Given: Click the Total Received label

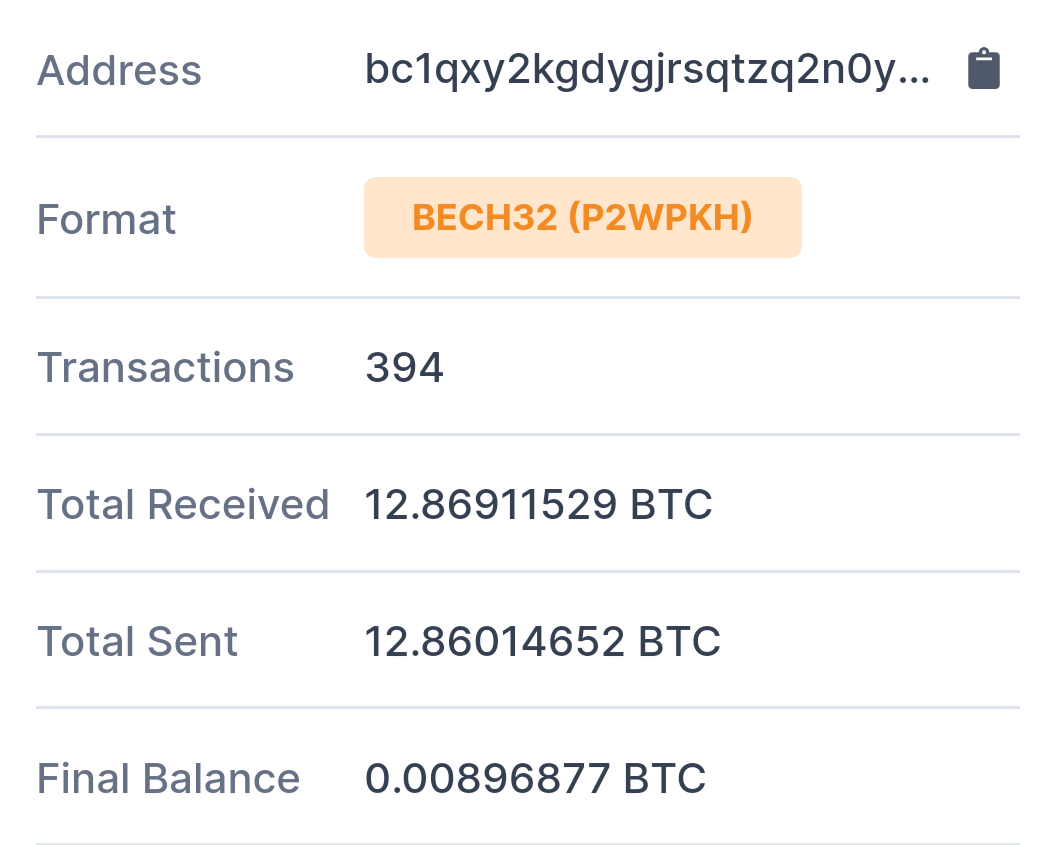Looking at the screenshot, I should click(x=183, y=505).
